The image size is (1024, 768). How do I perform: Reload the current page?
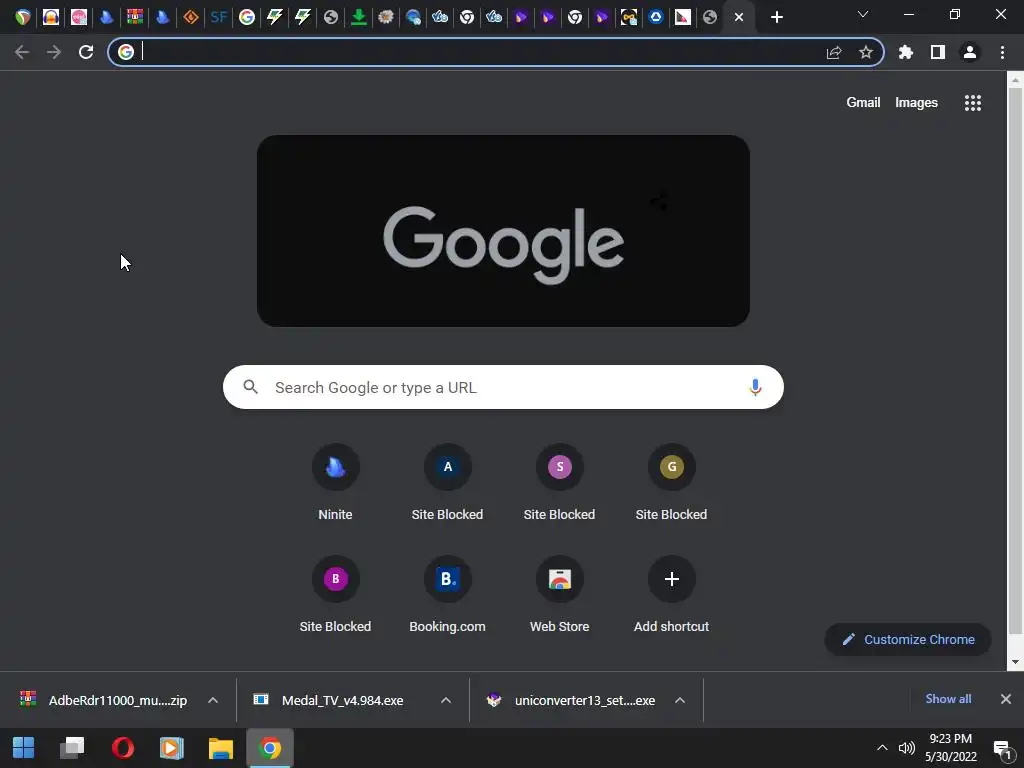click(x=86, y=52)
